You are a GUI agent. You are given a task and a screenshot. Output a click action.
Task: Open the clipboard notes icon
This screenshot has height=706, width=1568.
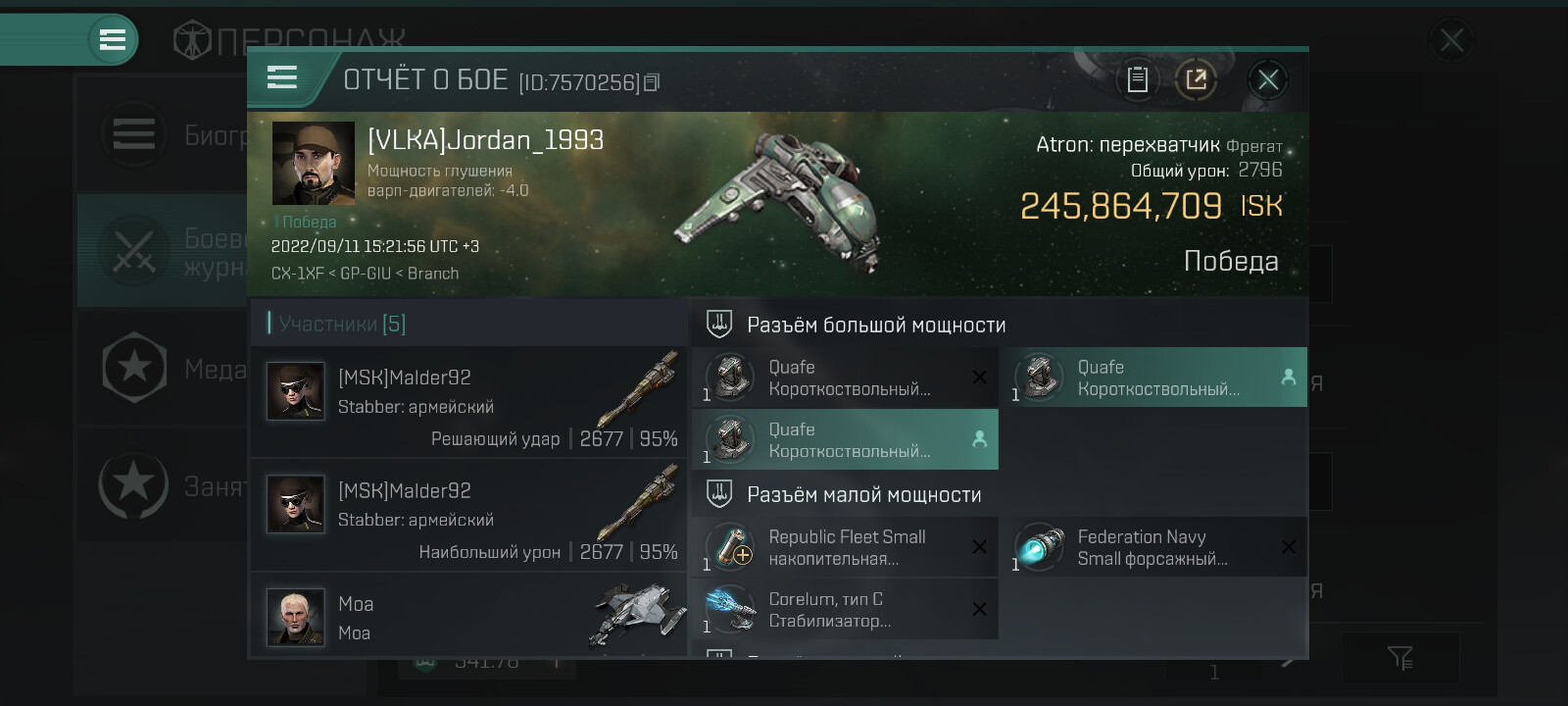point(1138,79)
